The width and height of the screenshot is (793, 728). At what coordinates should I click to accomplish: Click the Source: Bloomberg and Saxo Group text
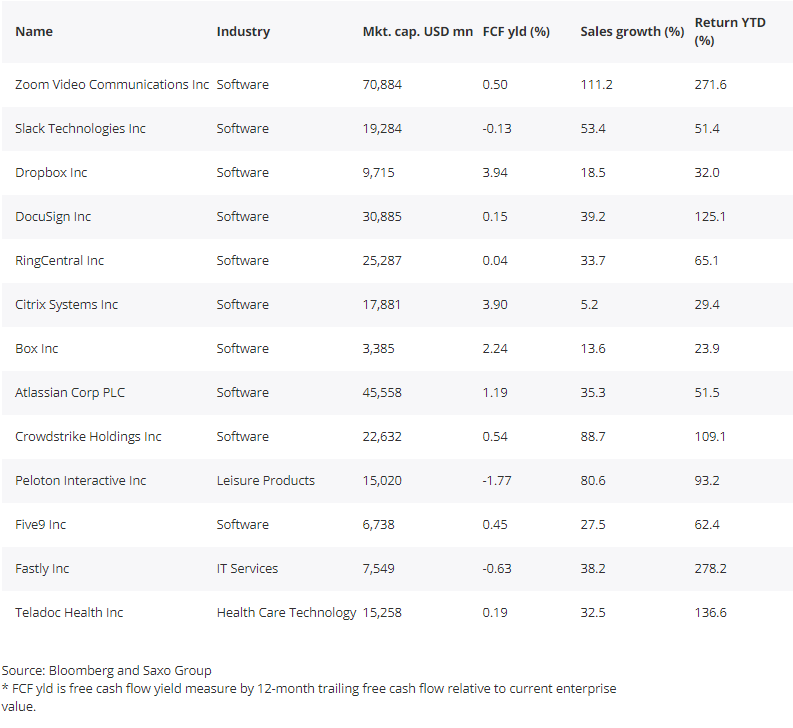click(x=106, y=671)
